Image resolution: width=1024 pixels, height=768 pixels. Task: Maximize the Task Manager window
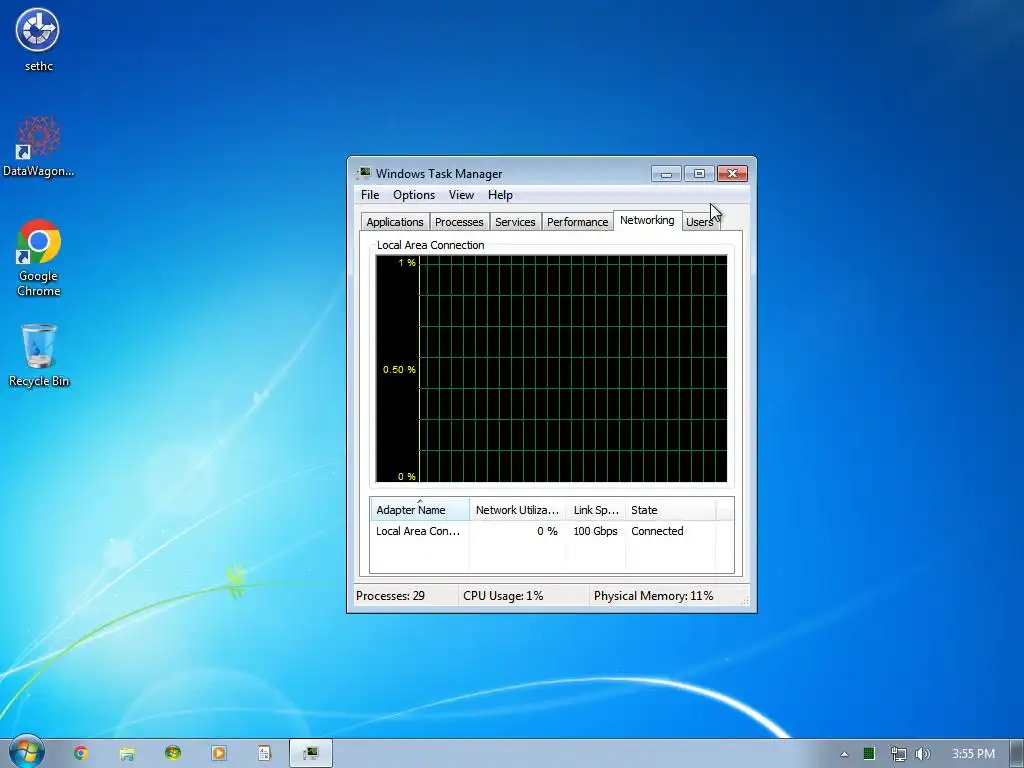point(699,173)
